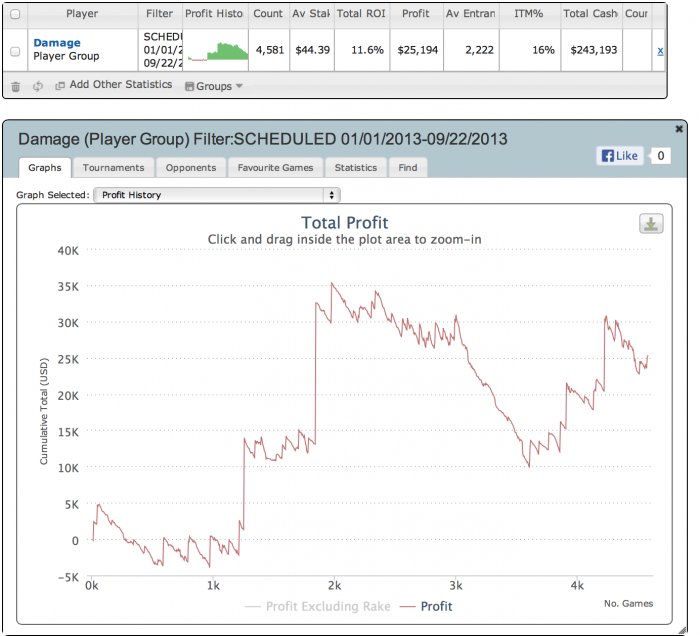Remove the Damage row using the x link
This screenshot has height=636, width=700.
tap(660, 51)
